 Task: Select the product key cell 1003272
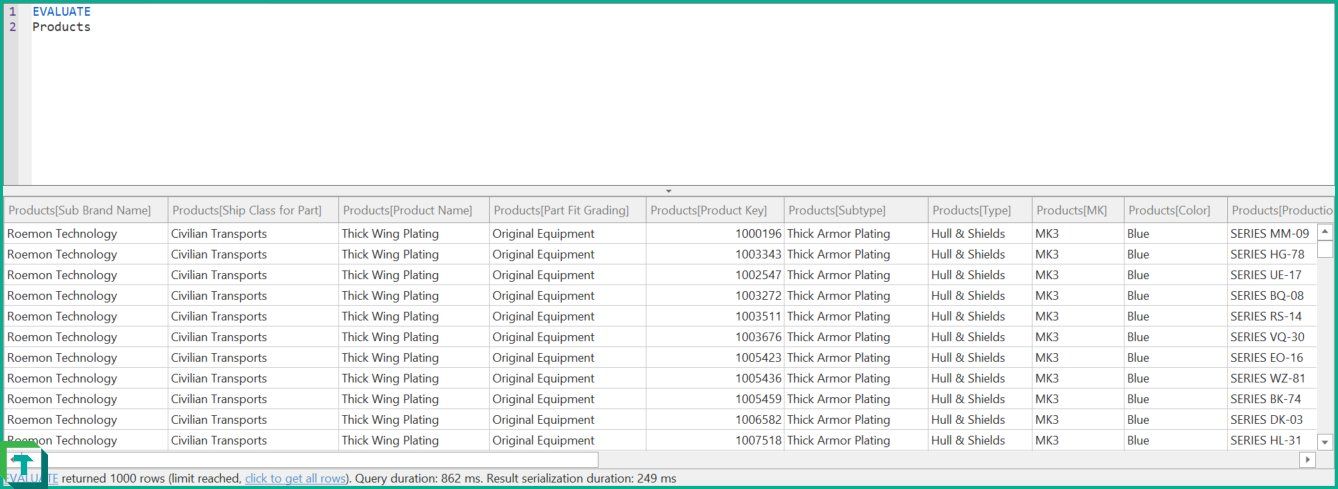point(715,296)
